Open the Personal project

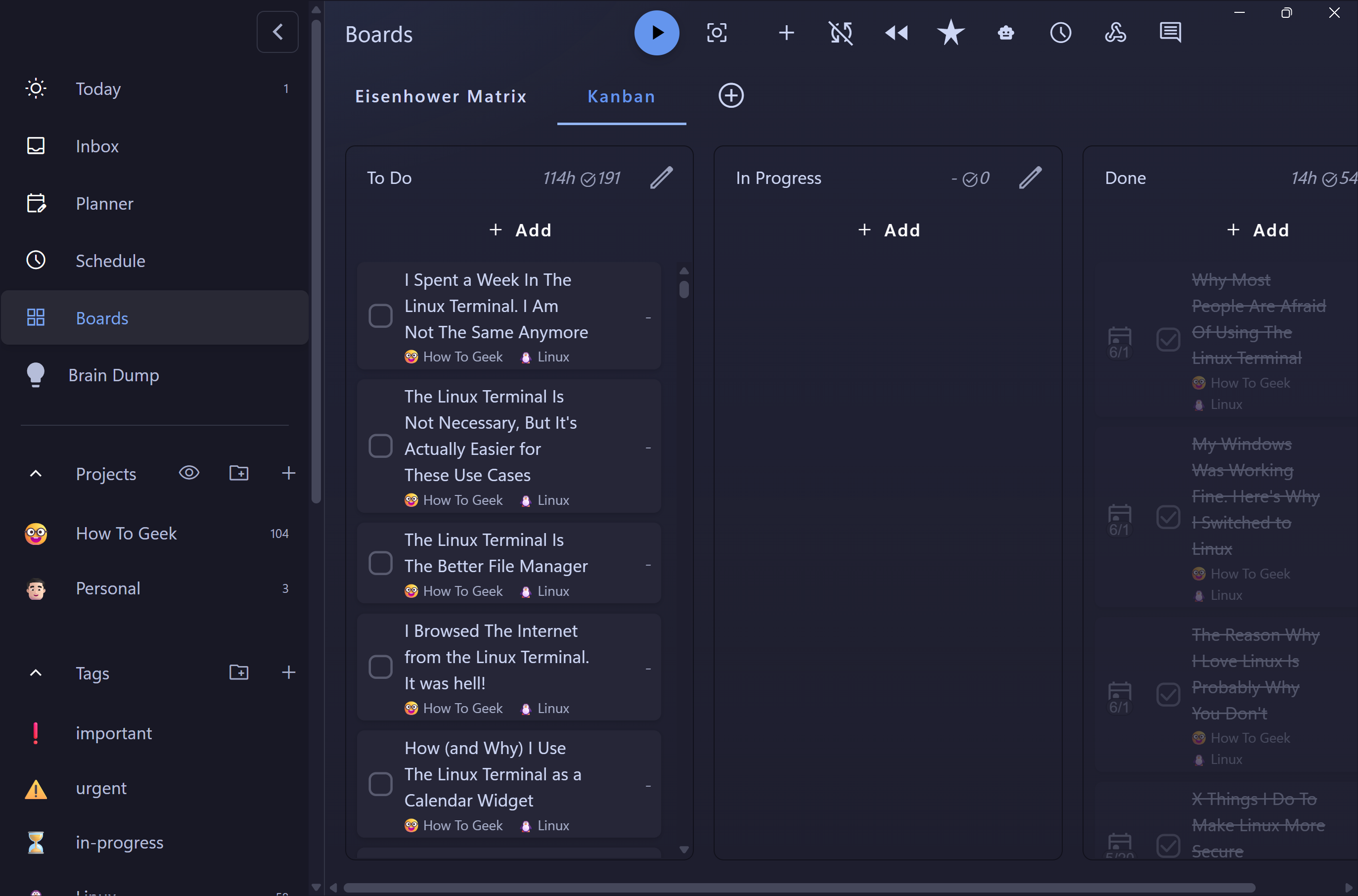[x=155, y=588]
